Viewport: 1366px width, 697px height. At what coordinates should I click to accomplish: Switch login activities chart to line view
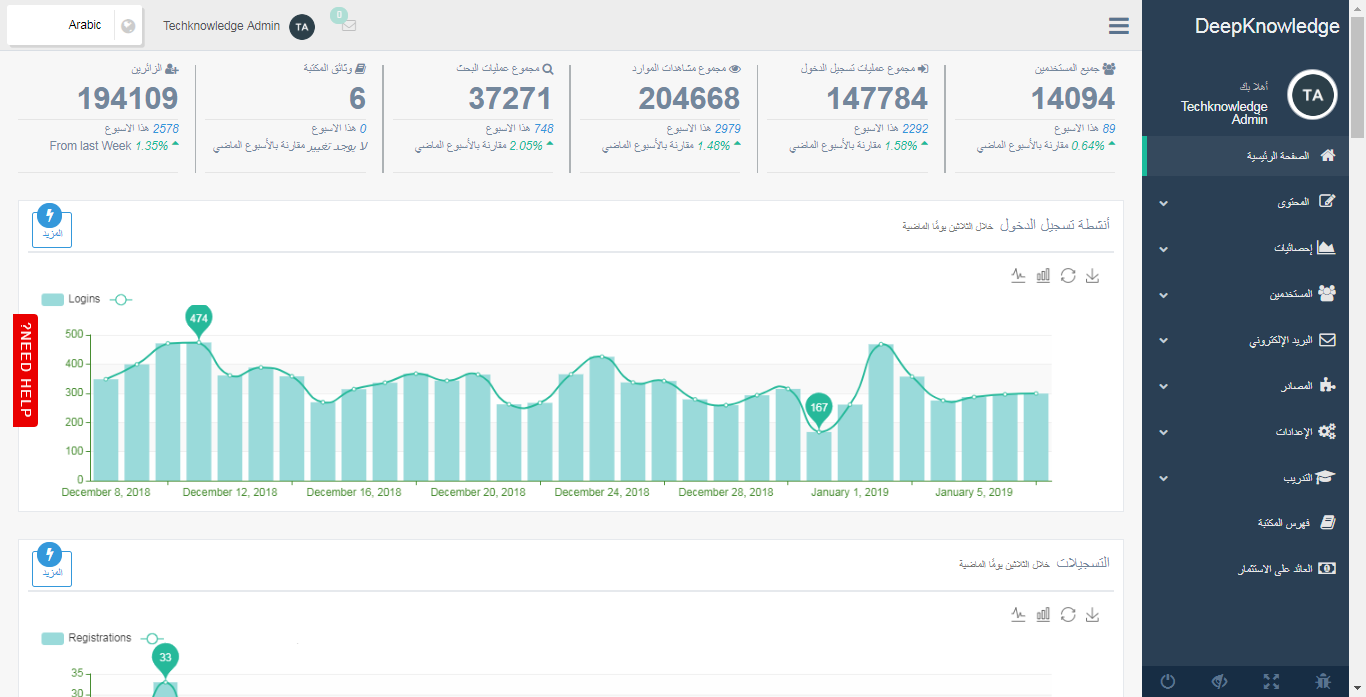[1018, 276]
